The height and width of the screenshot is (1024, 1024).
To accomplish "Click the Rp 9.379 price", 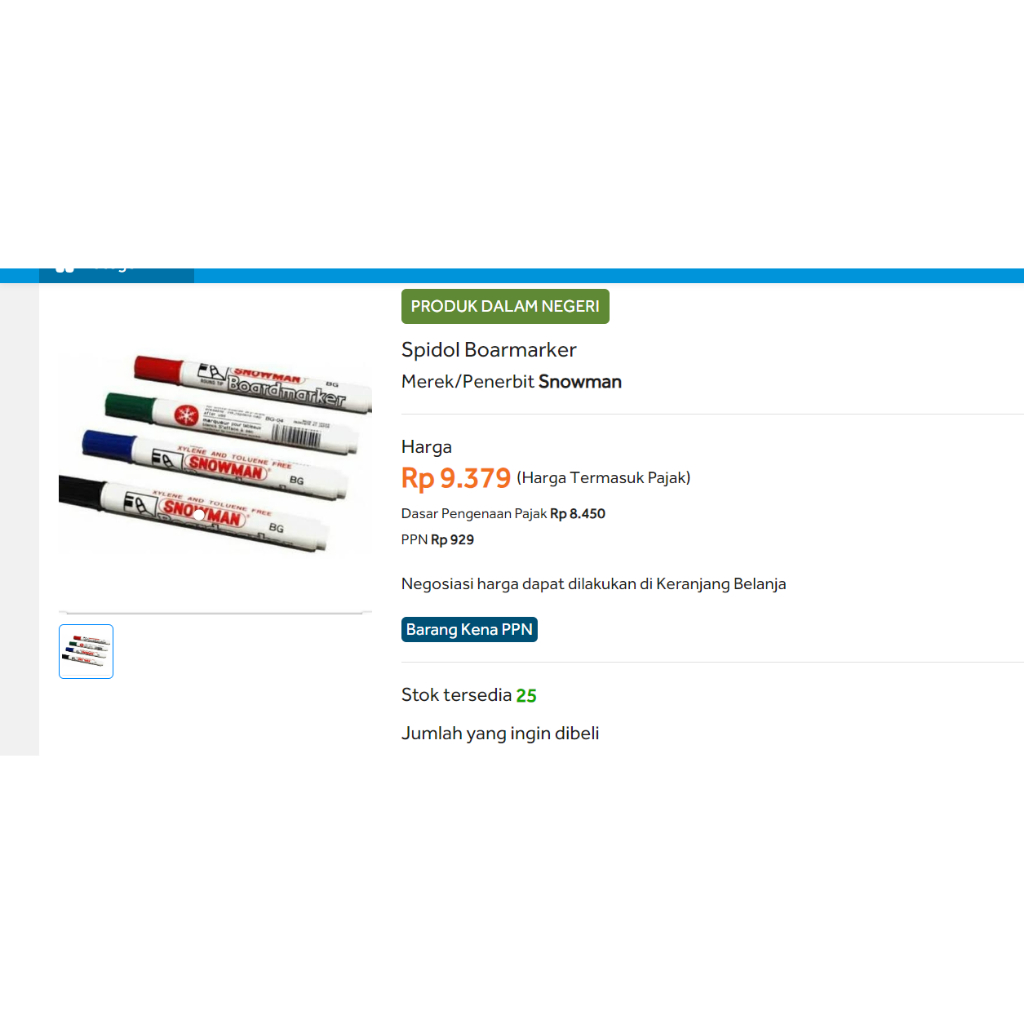I will (x=456, y=478).
